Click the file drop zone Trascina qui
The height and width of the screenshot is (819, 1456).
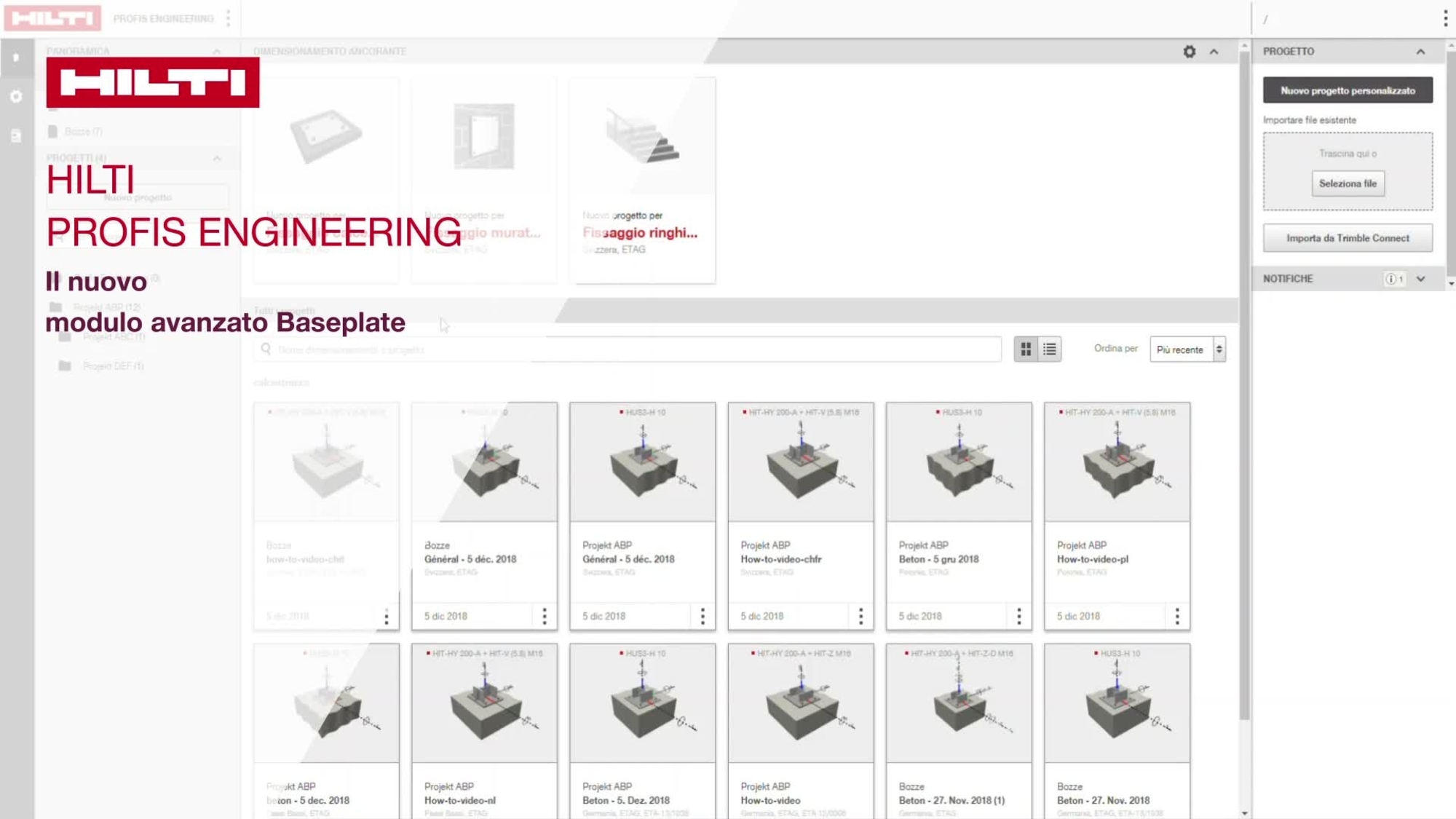pos(1348,171)
